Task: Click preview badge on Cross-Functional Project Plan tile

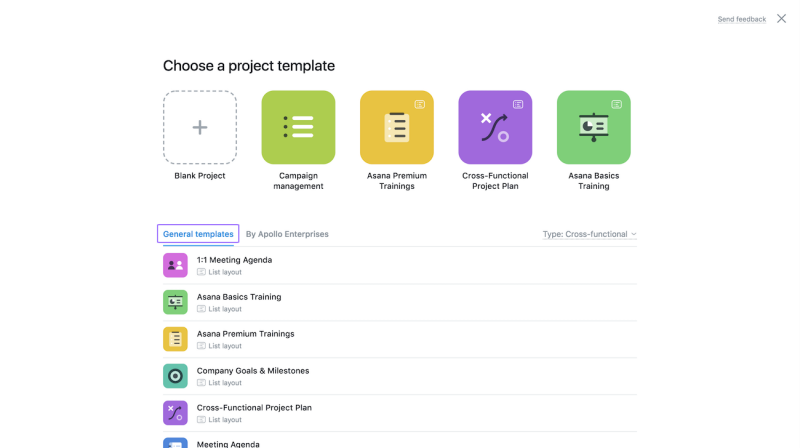Action: [x=518, y=104]
